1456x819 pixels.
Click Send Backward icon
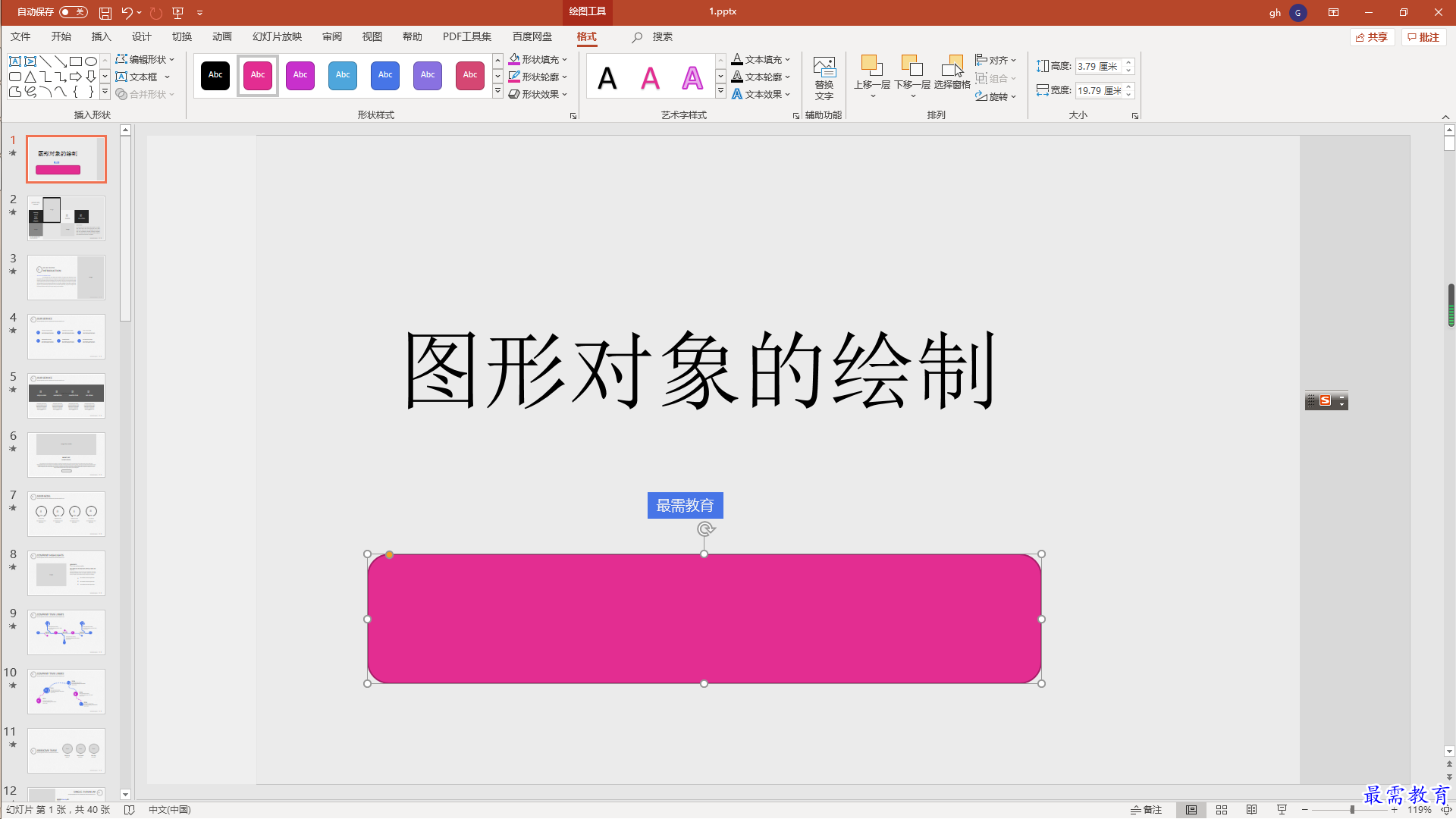[912, 66]
